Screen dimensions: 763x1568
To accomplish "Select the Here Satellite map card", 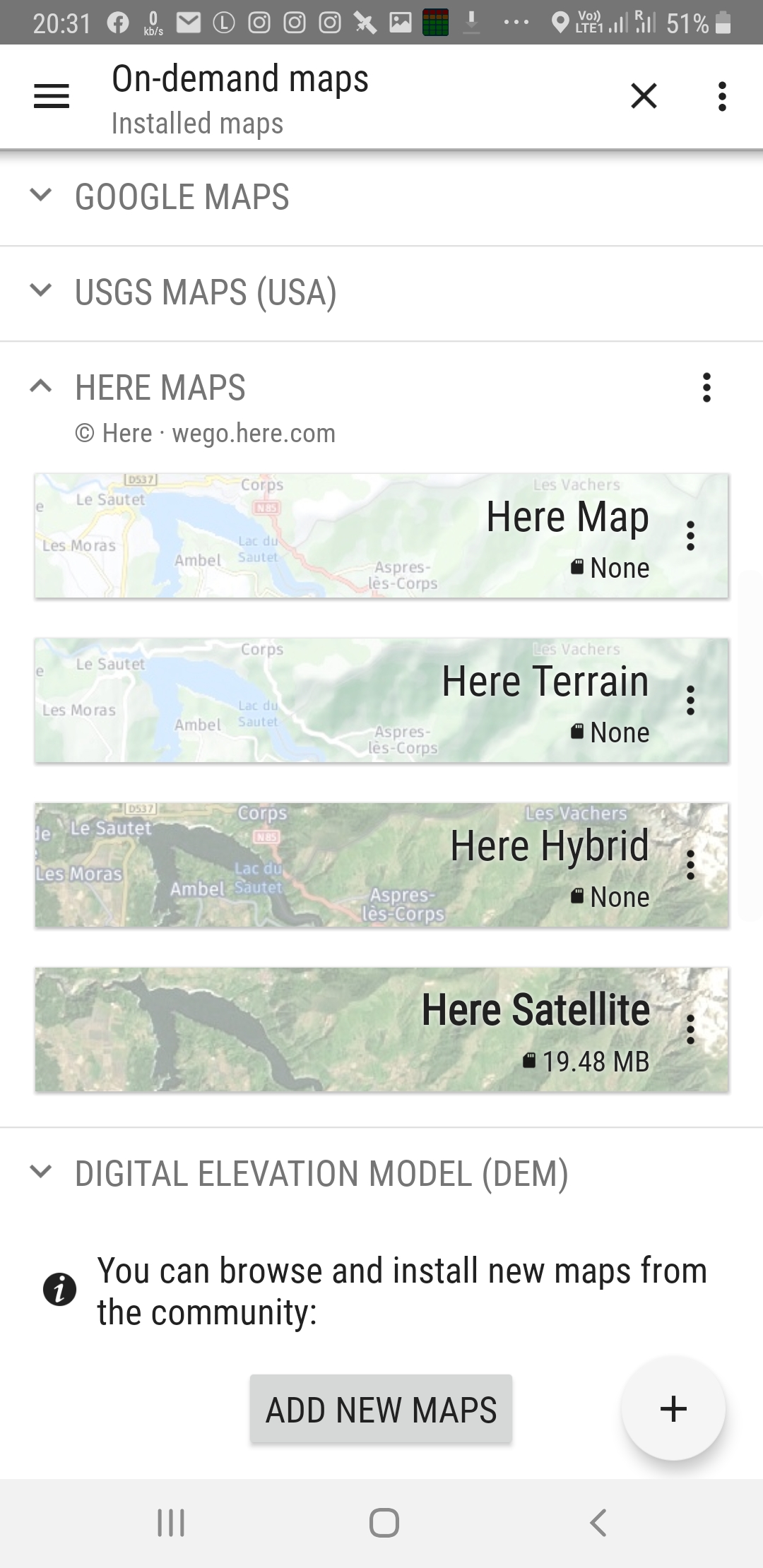I will [x=283, y=1030].
